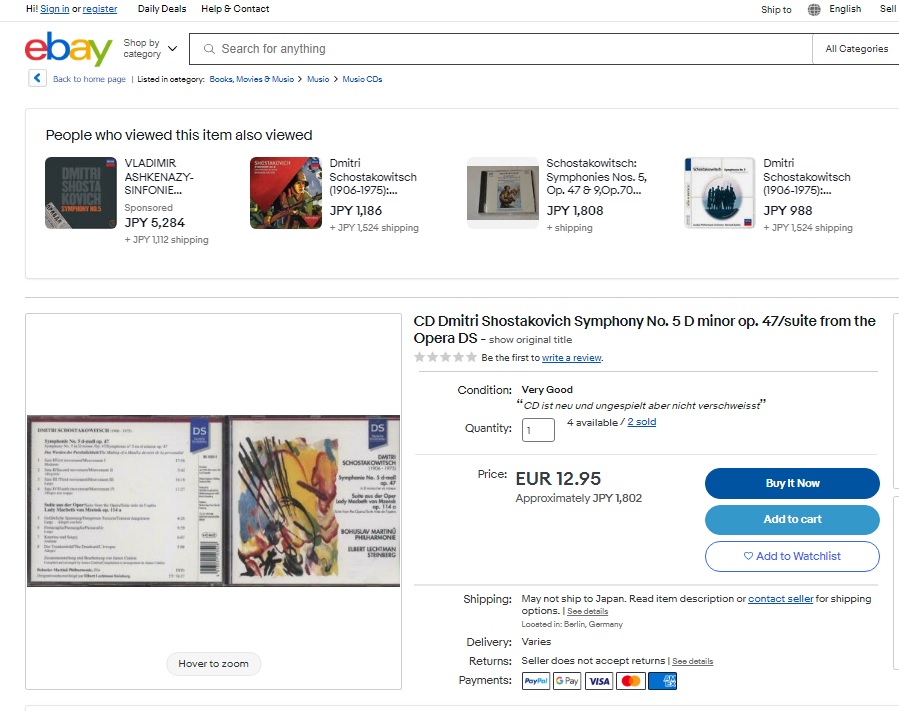Add item to Watchlist
Image resolution: width=899 pixels, height=711 pixels.
(x=792, y=556)
